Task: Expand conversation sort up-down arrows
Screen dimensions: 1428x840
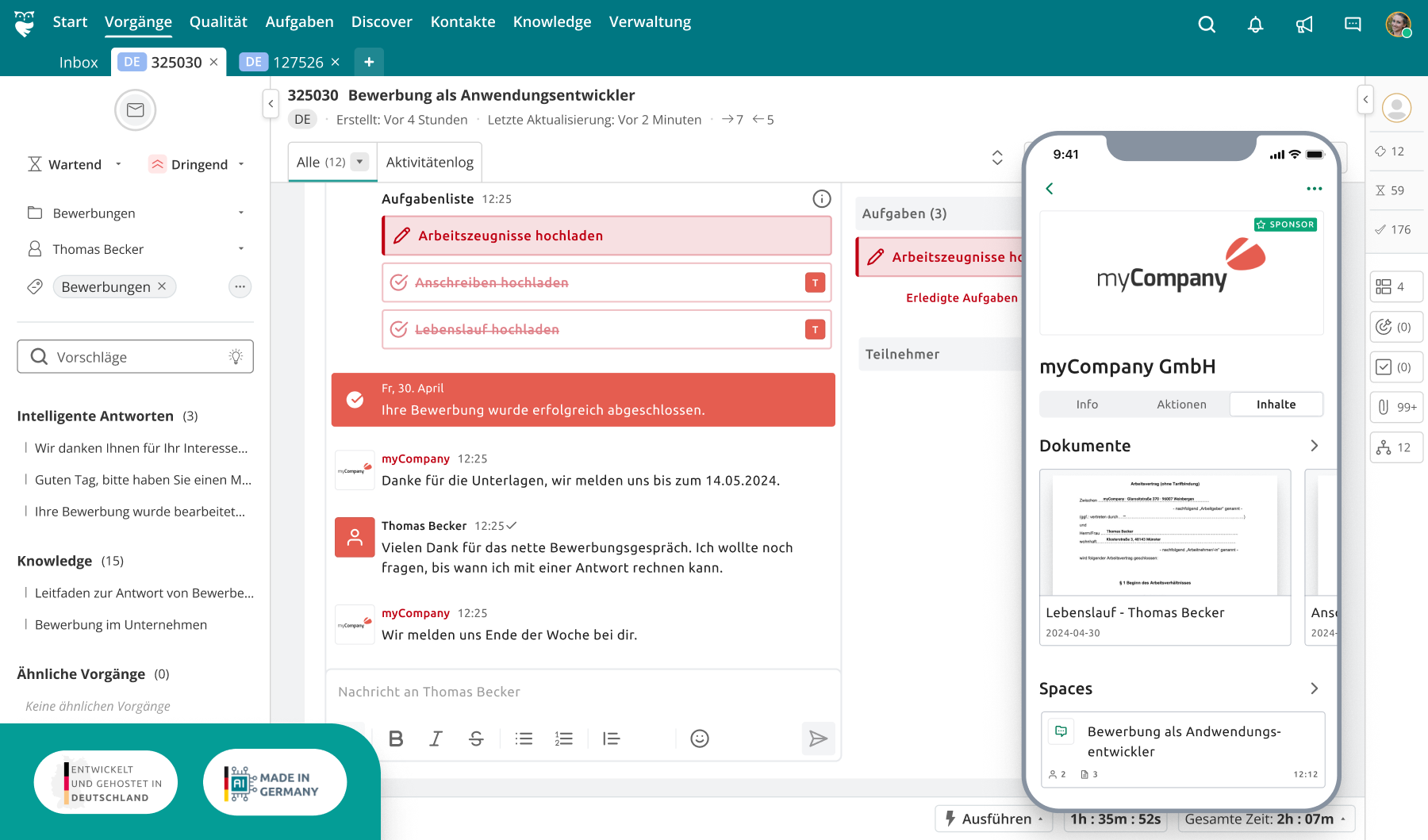Action: pos(997,158)
